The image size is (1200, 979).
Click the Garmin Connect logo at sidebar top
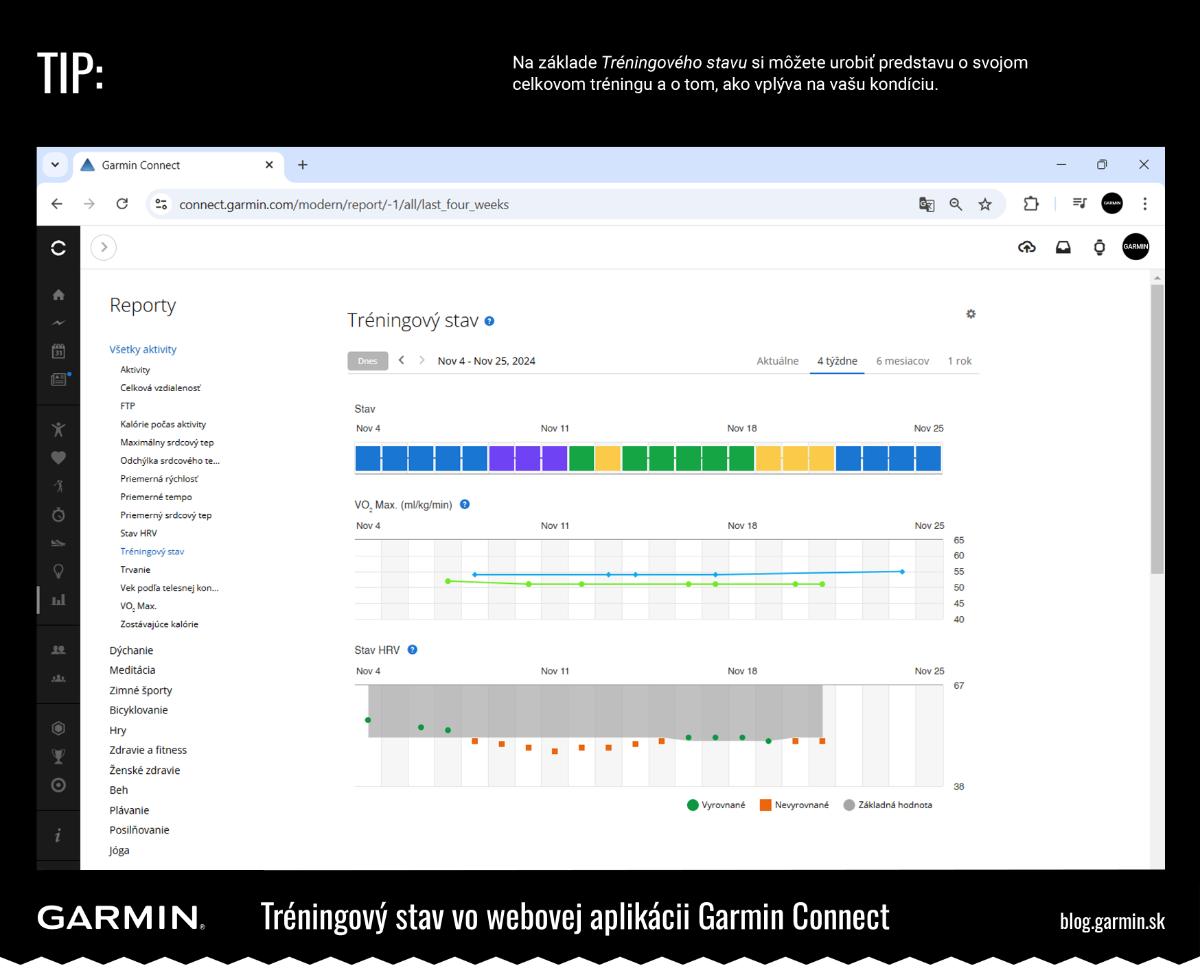(58, 247)
